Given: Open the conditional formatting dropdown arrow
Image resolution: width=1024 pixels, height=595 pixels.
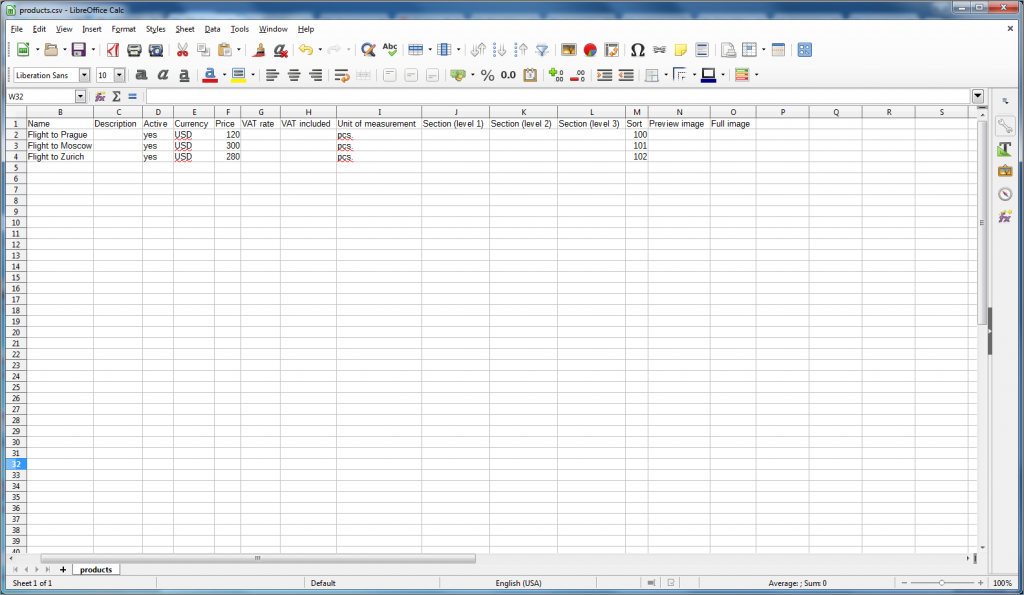Looking at the screenshot, I should click(x=757, y=75).
